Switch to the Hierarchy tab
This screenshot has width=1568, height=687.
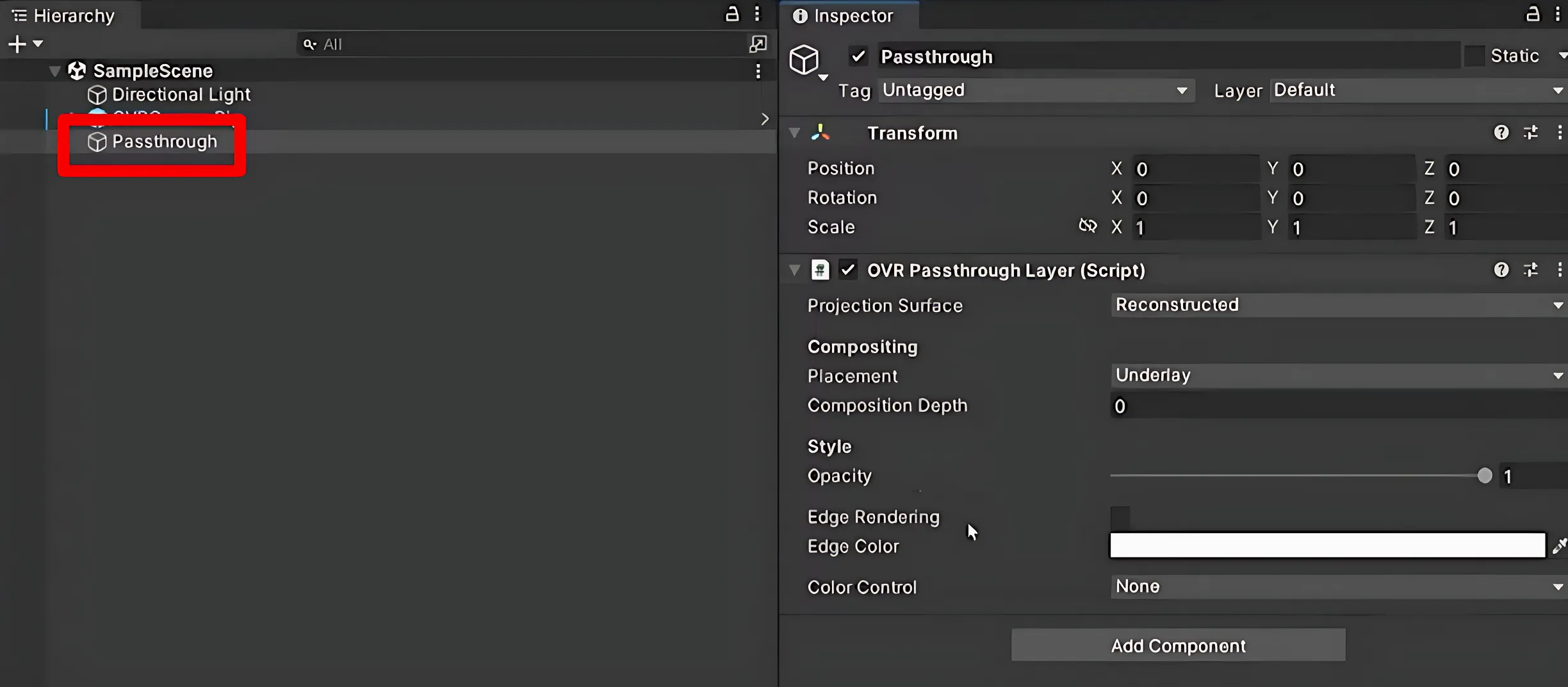click(64, 15)
